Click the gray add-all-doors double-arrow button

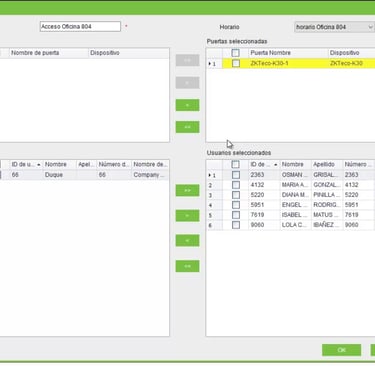tap(187, 60)
